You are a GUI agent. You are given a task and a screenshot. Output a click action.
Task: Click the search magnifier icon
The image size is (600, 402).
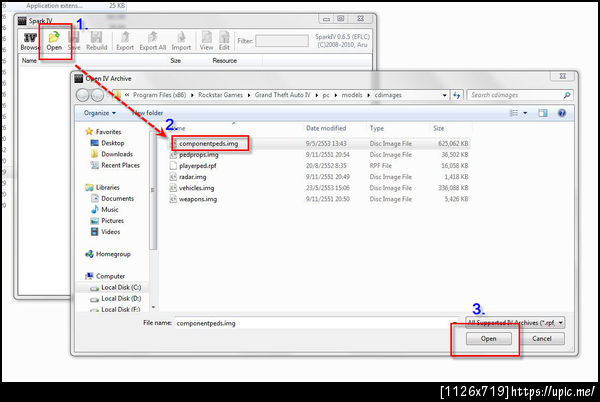[567, 95]
